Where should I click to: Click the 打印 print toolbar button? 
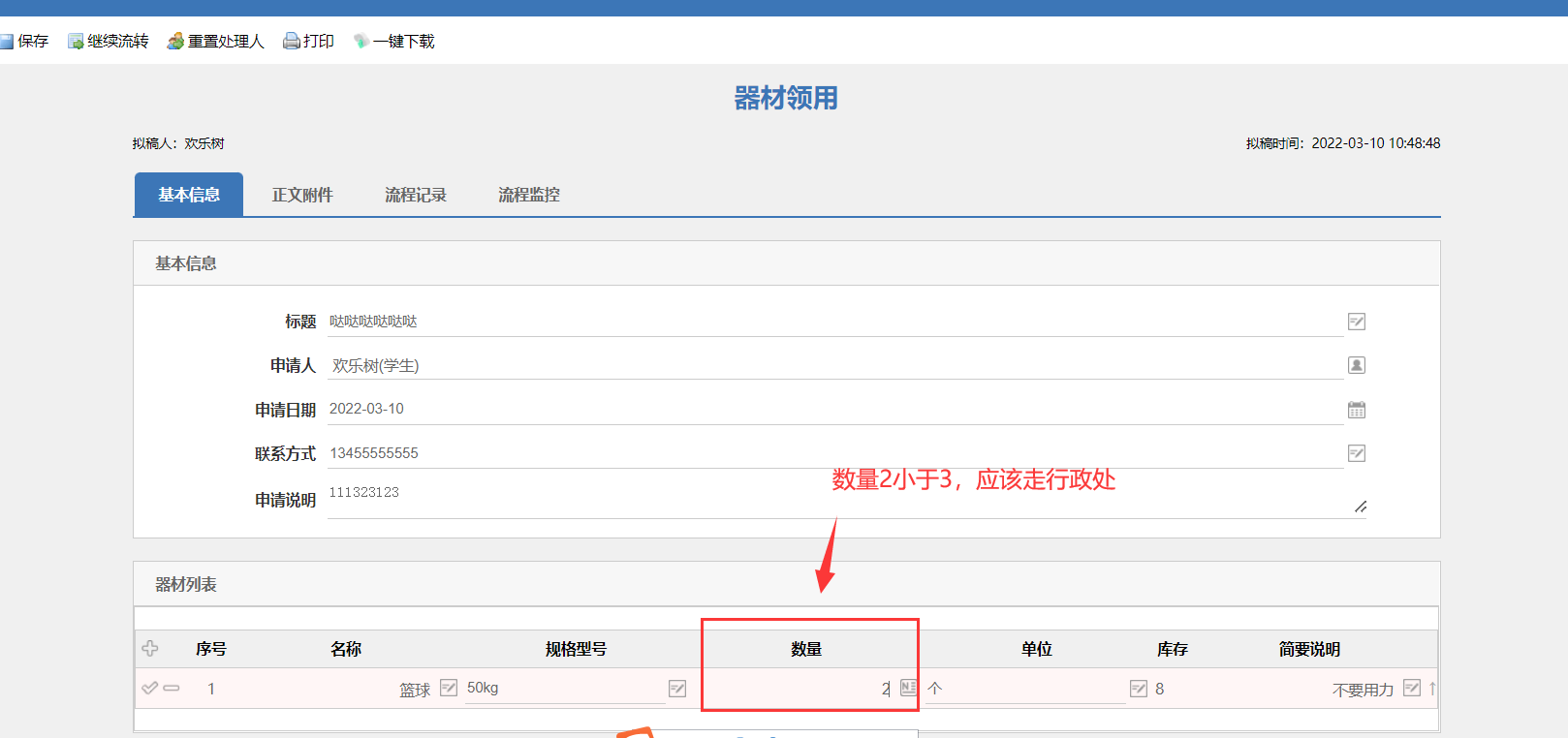(308, 41)
